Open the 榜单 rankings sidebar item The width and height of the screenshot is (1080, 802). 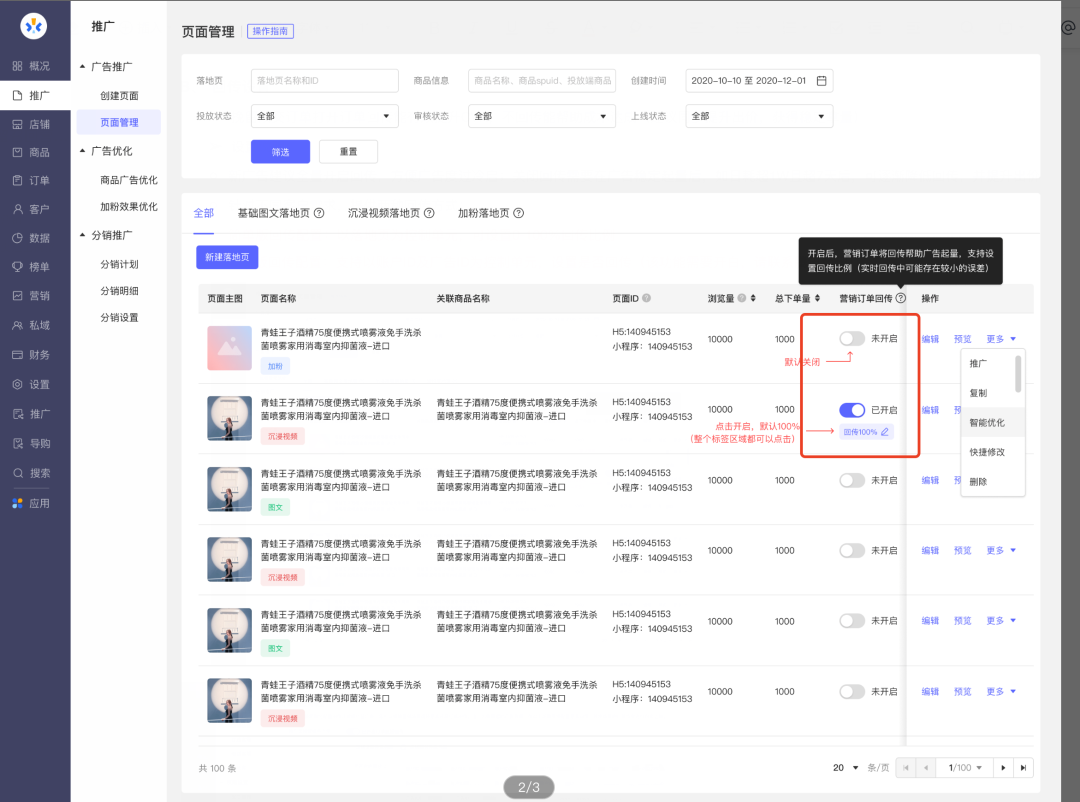pos(31,267)
